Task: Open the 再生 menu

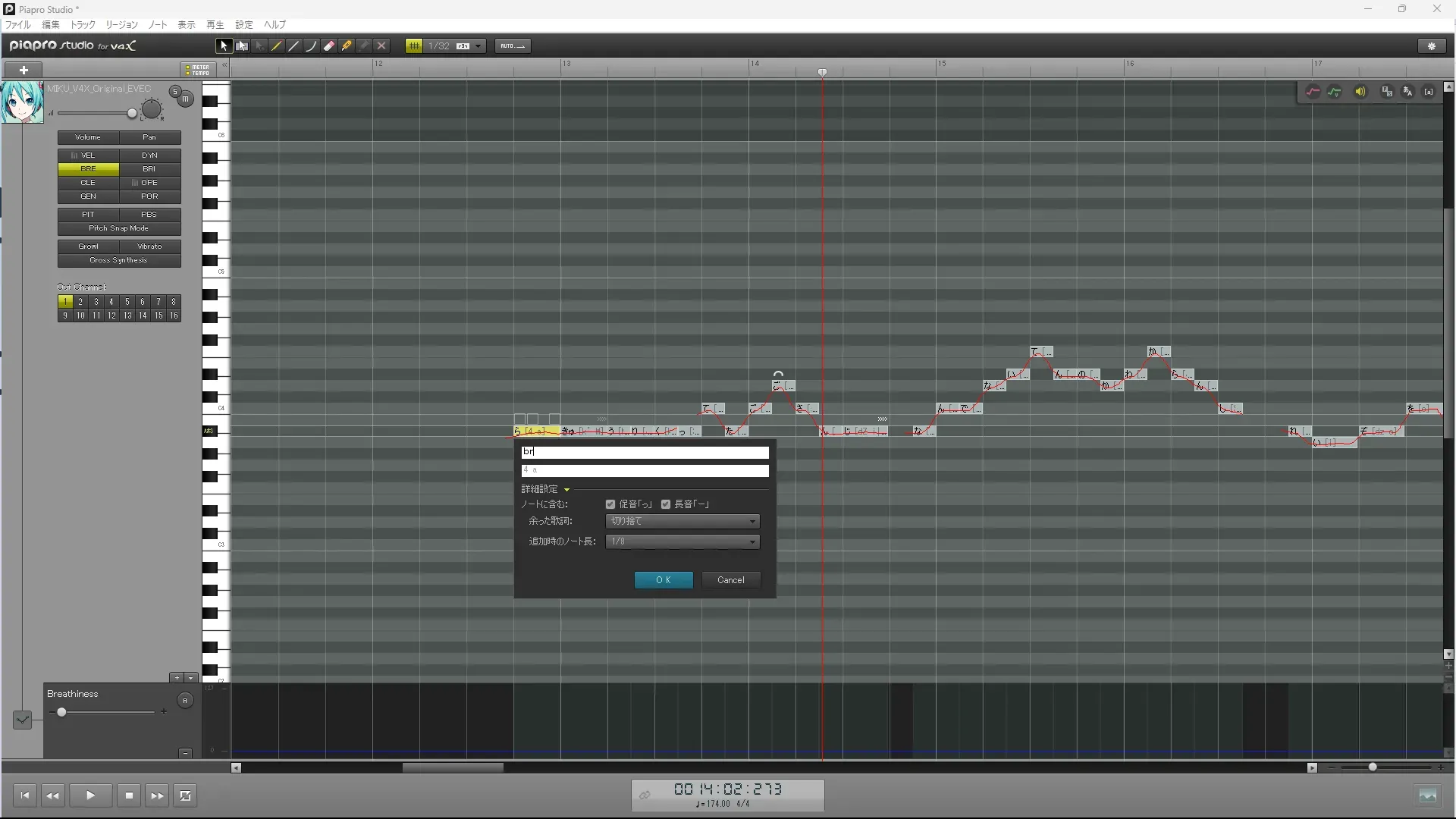Action: (x=215, y=25)
